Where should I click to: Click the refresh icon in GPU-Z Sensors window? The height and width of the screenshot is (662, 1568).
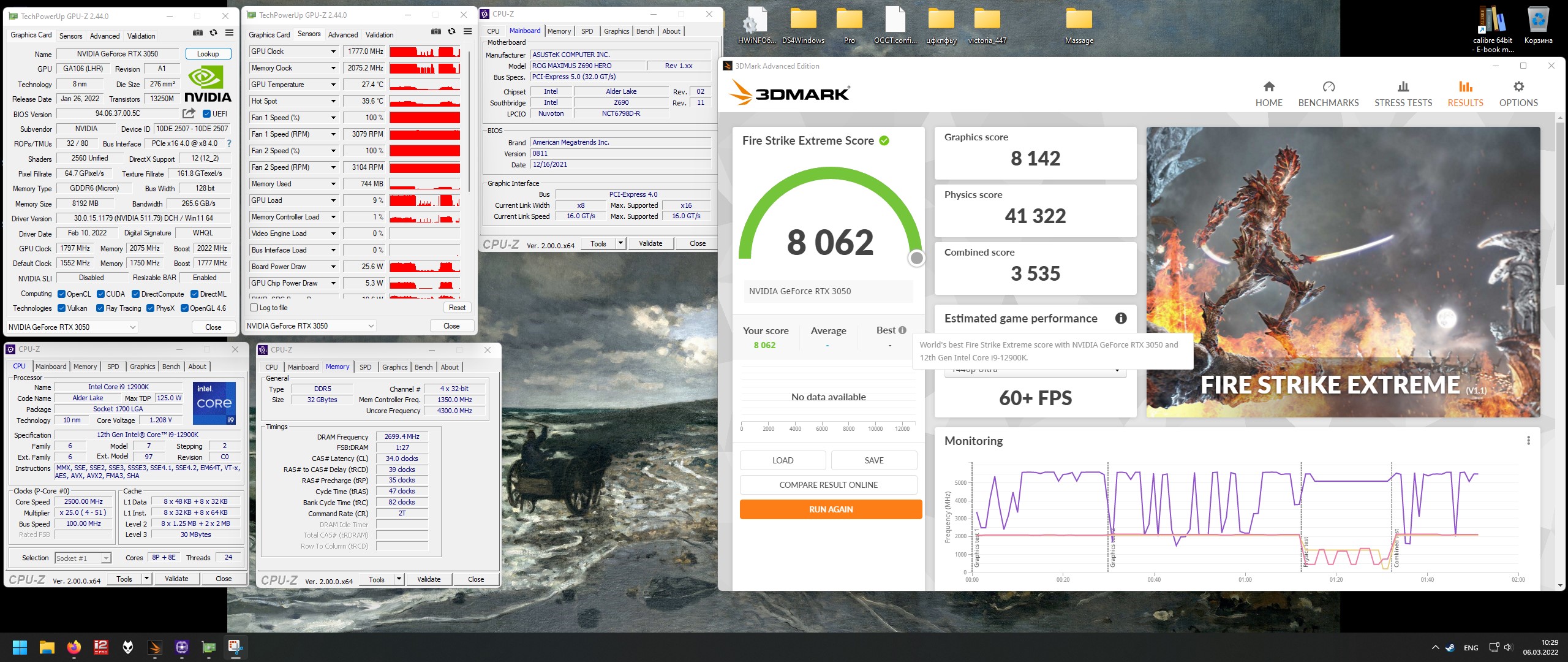[451, 32]
